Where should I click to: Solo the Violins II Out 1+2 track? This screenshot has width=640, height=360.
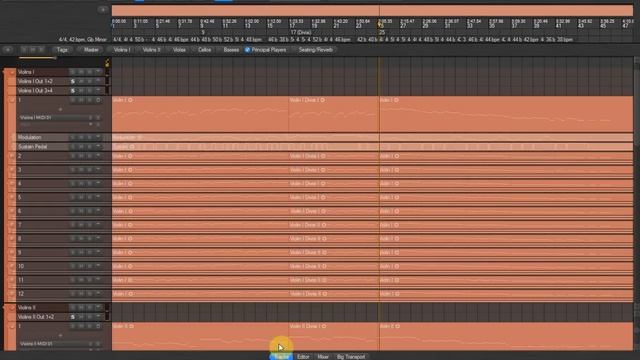click(73, 317)
